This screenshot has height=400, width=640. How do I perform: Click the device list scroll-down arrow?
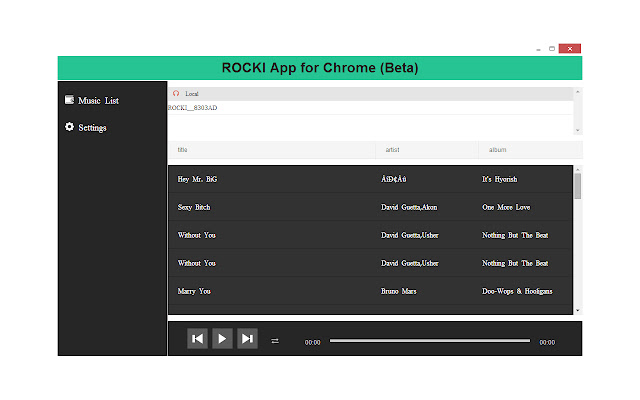click(578, 130)
